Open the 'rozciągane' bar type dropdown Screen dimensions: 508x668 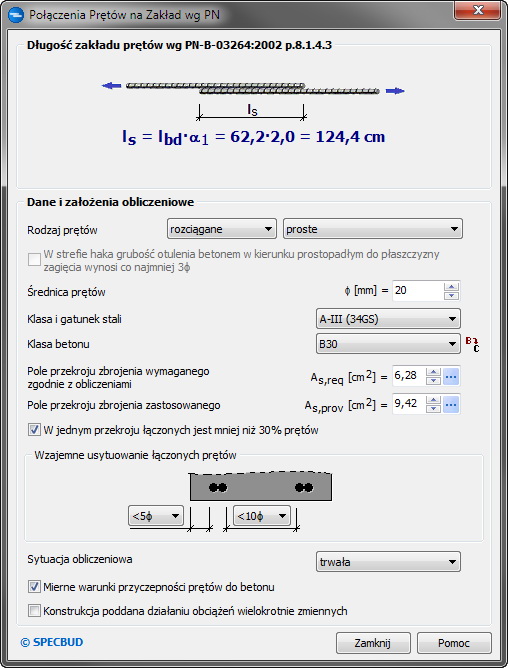tap(222, 229)
